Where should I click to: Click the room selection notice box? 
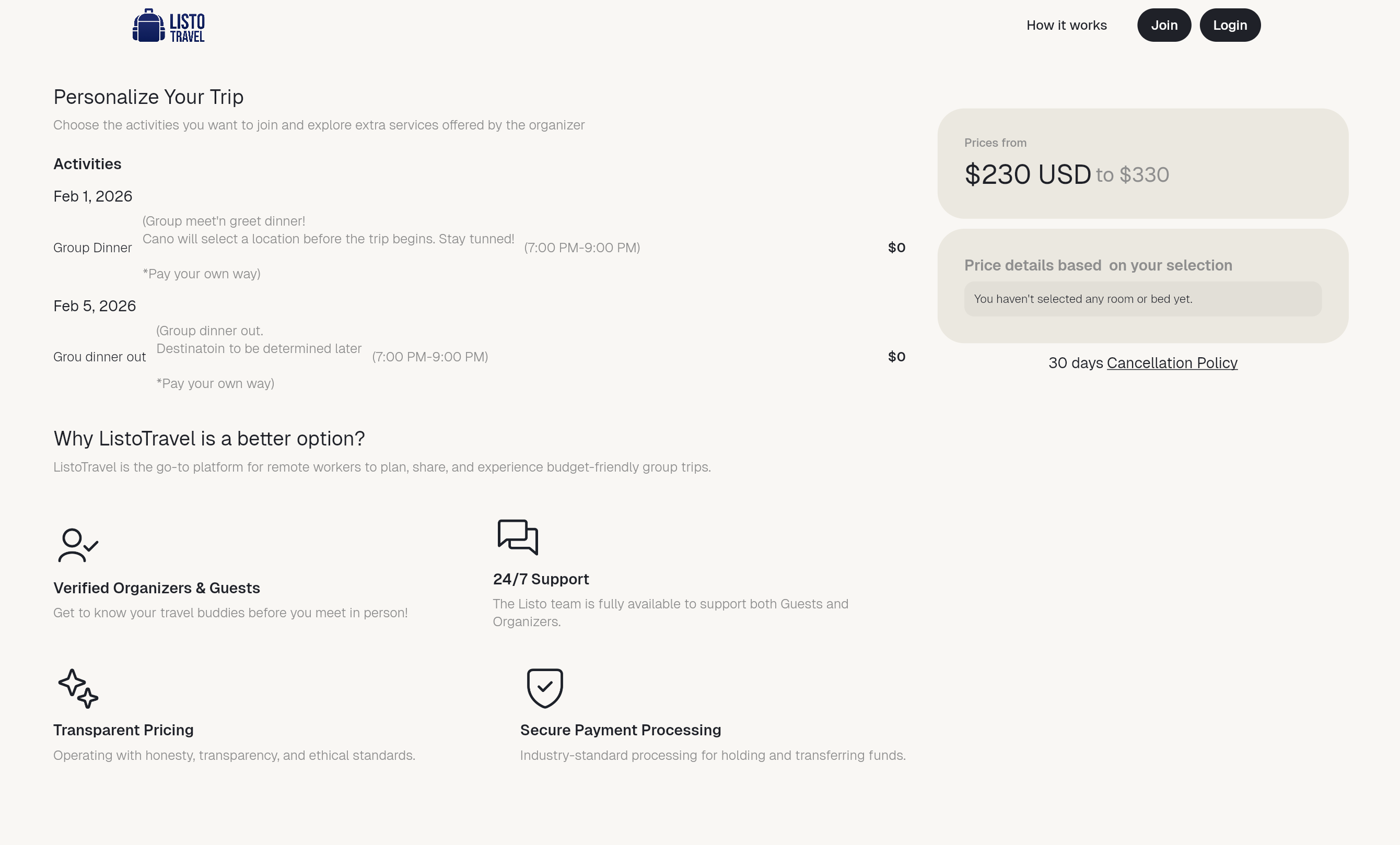tap(1142, 299)
